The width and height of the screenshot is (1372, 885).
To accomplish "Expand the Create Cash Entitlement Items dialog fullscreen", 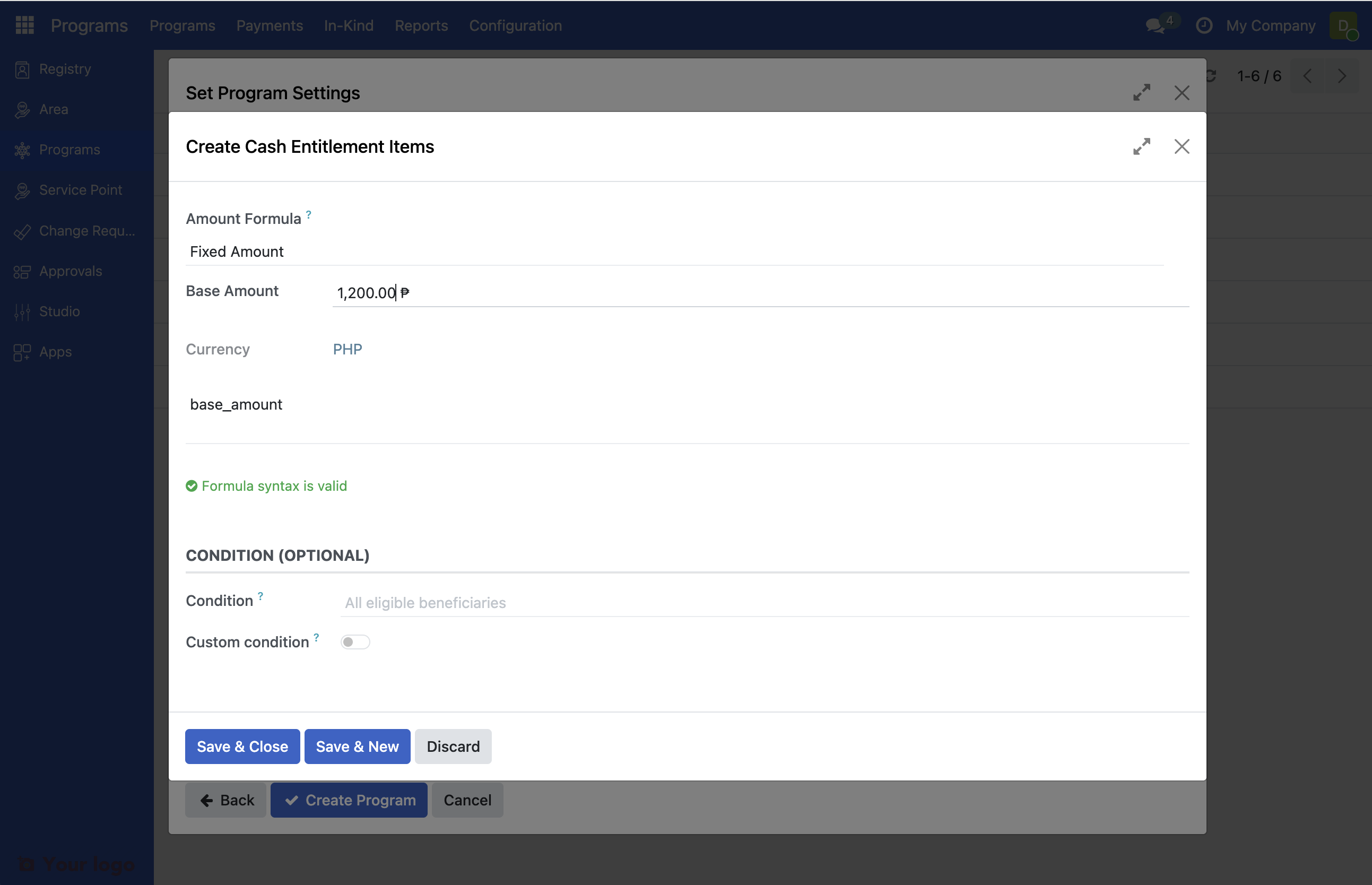I will [1142, 146].
